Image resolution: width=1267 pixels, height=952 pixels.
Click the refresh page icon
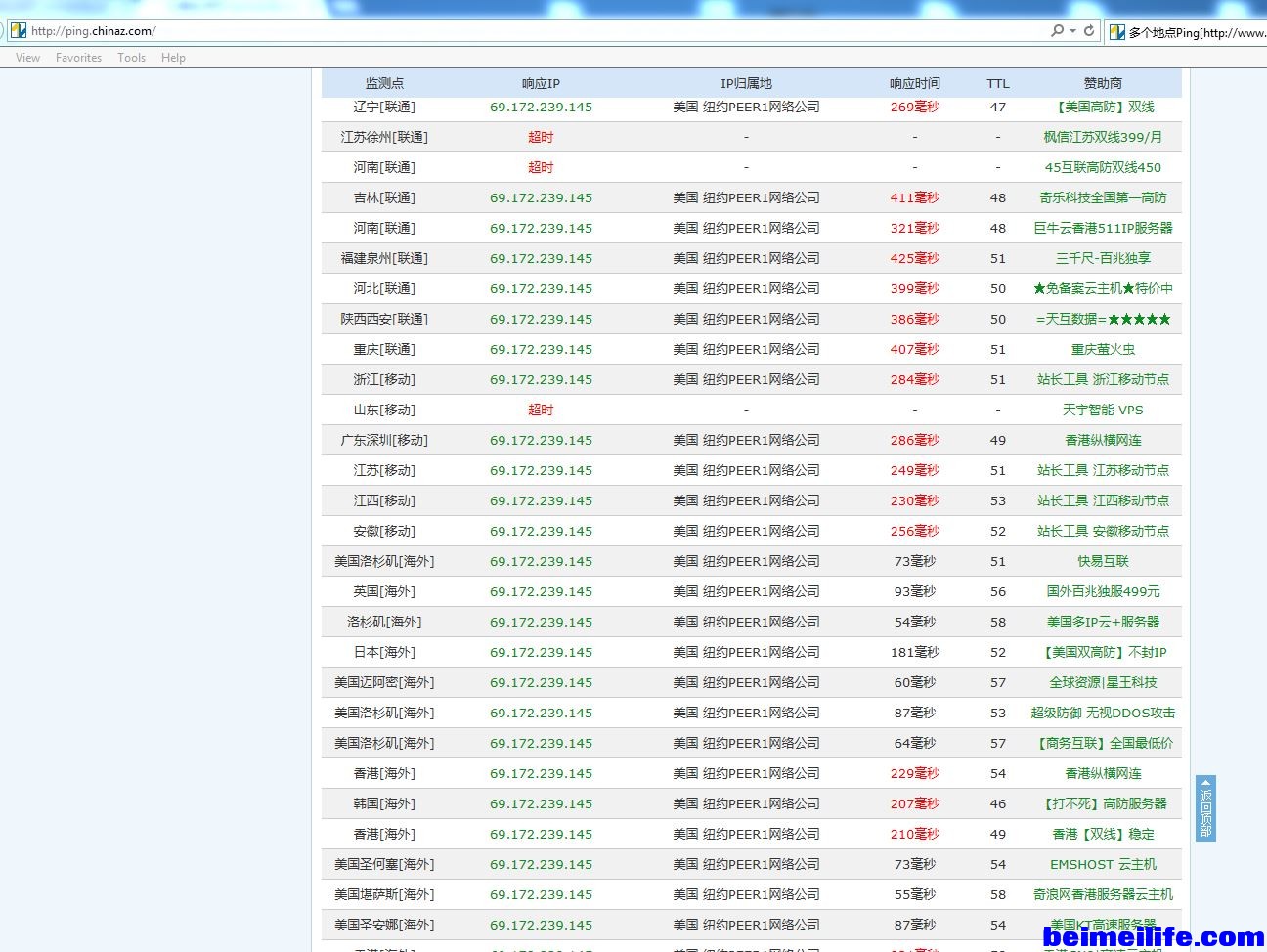[1089, 31]
